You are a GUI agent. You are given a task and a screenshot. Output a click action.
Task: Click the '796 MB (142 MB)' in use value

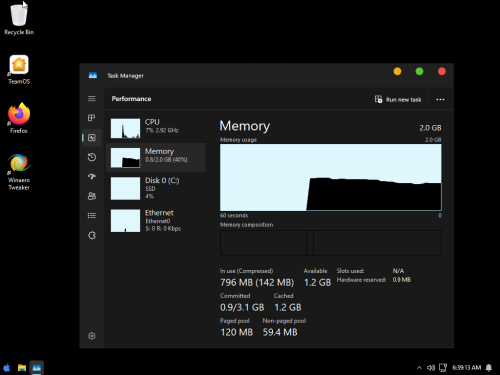pos(257,283)
